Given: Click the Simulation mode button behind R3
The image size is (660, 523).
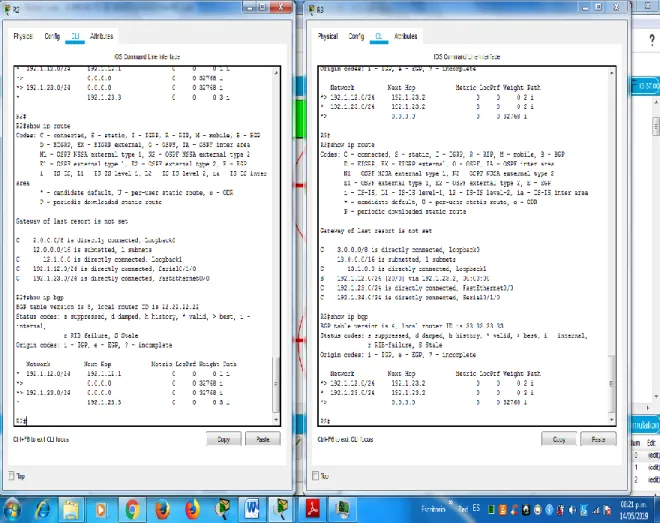Looking at the screenshot, I should (x=645, y=425).
